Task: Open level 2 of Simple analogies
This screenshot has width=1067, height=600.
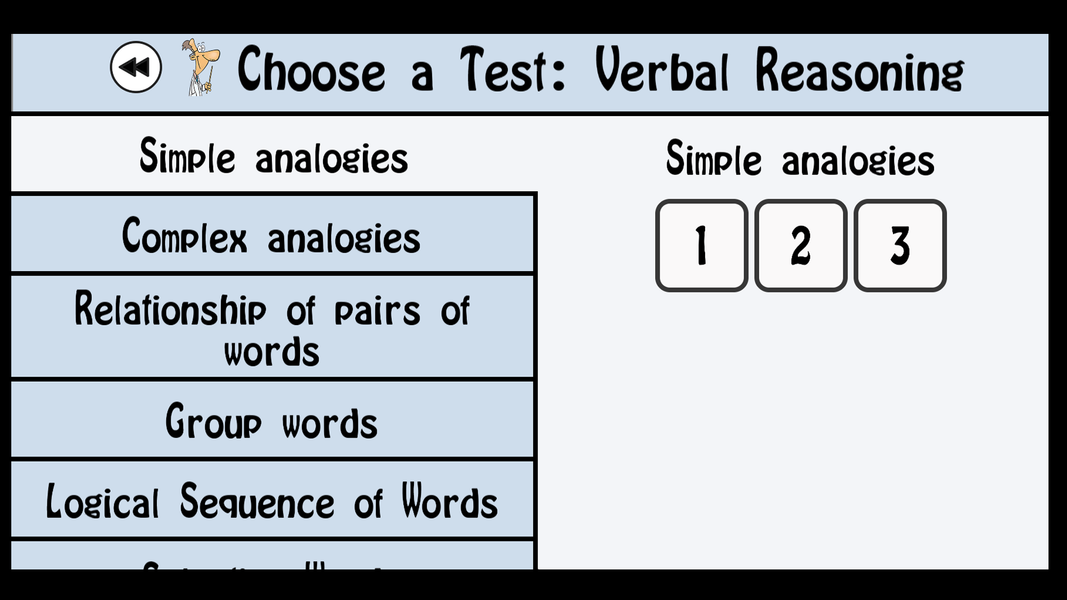Action: [x=800, y=247]
